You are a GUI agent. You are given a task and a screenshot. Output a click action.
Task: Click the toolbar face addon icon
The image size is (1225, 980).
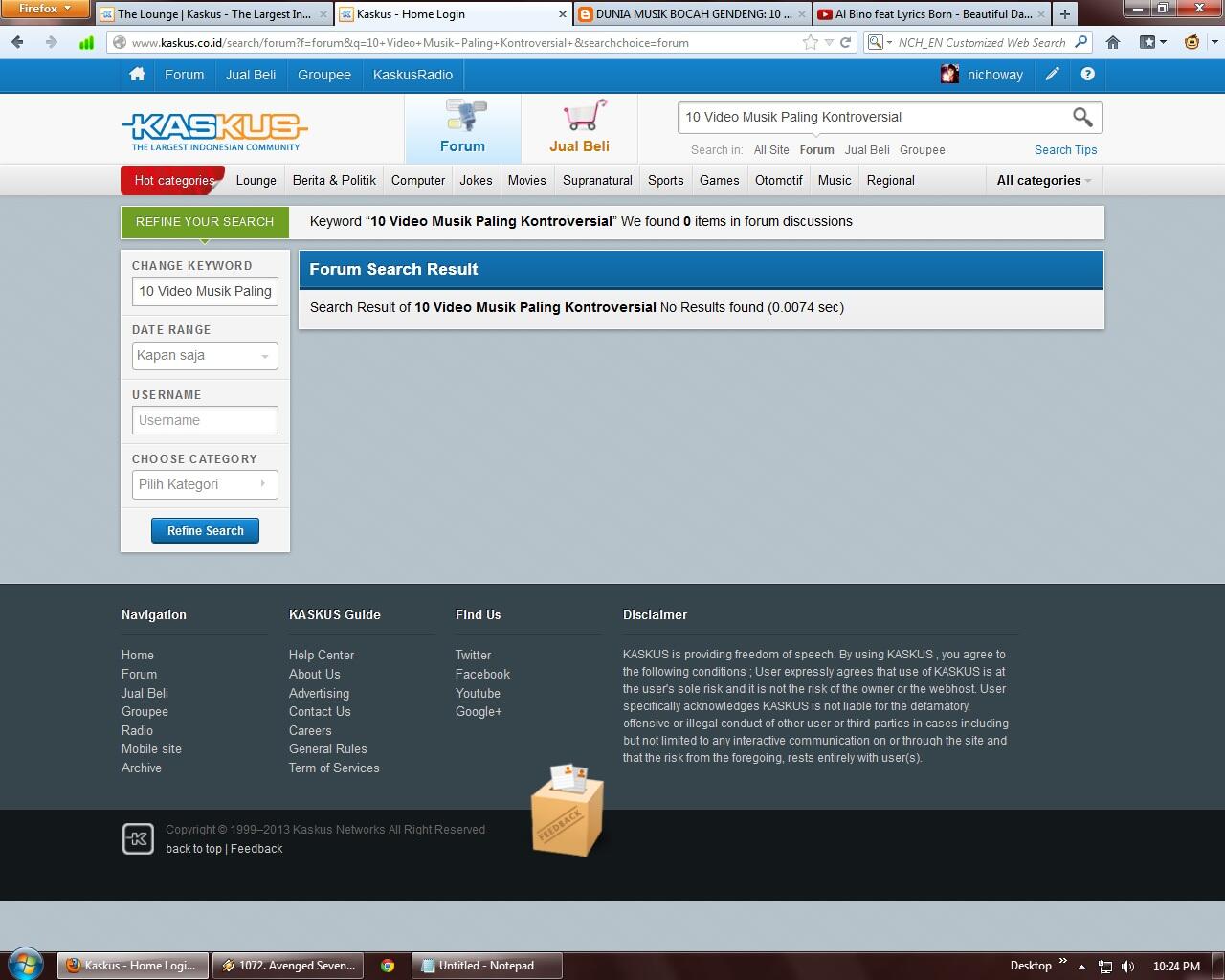point(1192,42)
